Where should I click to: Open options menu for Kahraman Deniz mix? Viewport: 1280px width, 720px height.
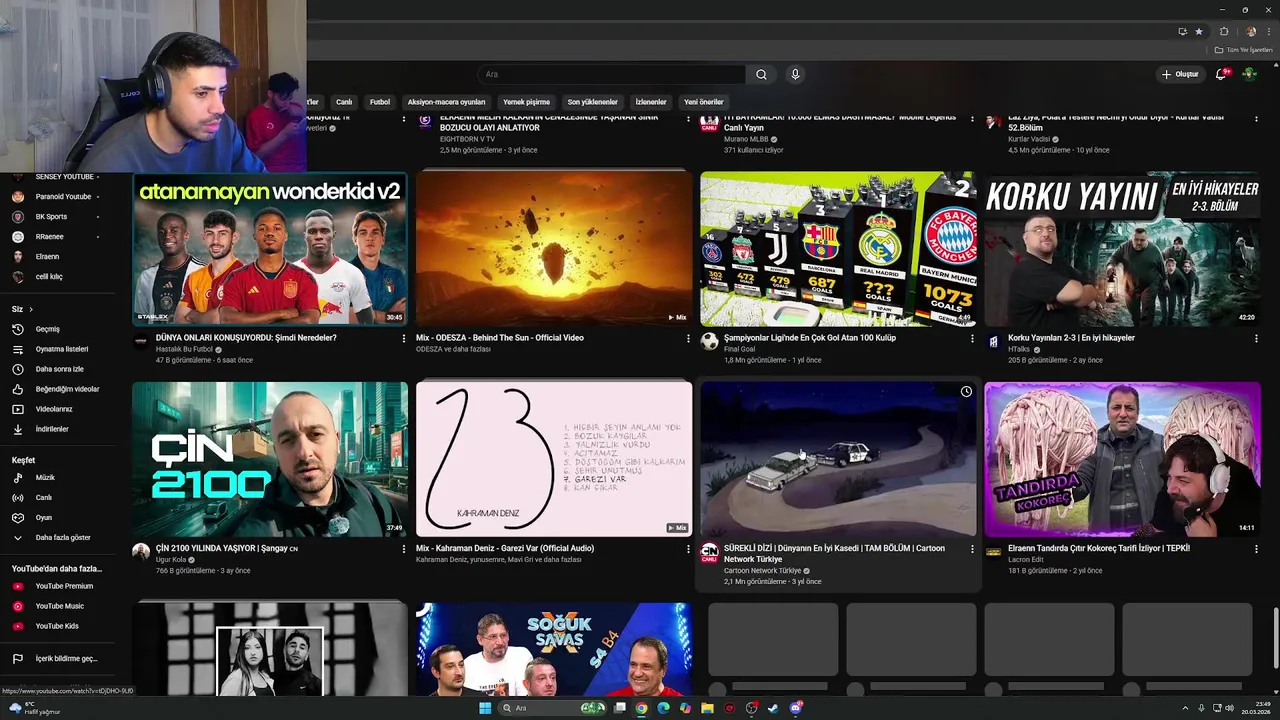click(688, 549)
